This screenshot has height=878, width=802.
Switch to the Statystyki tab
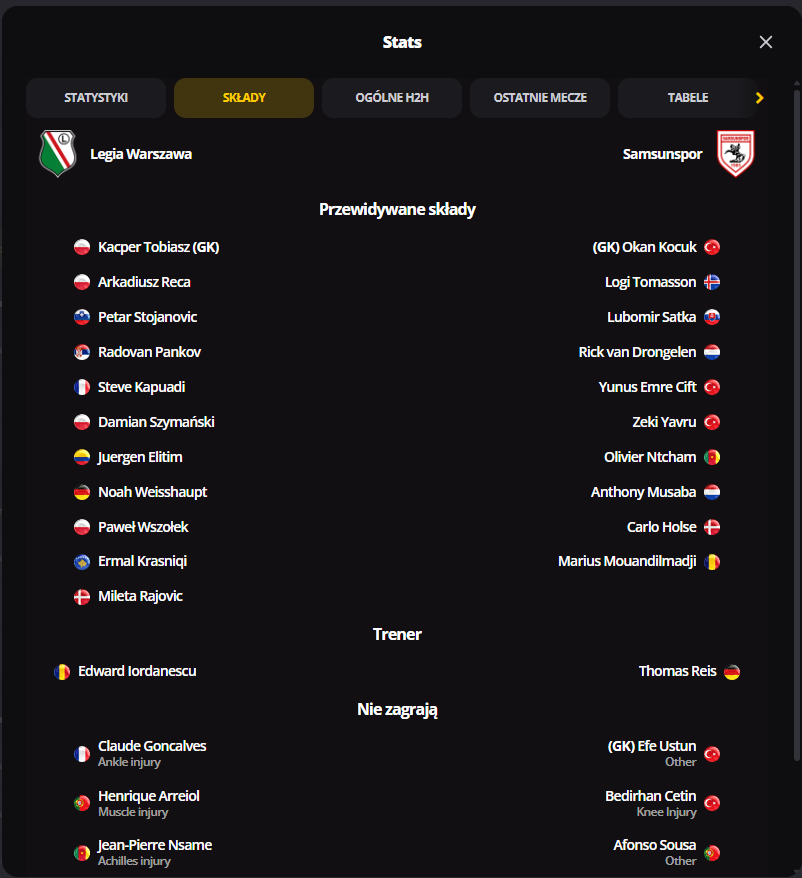click(x=96, y=98)
